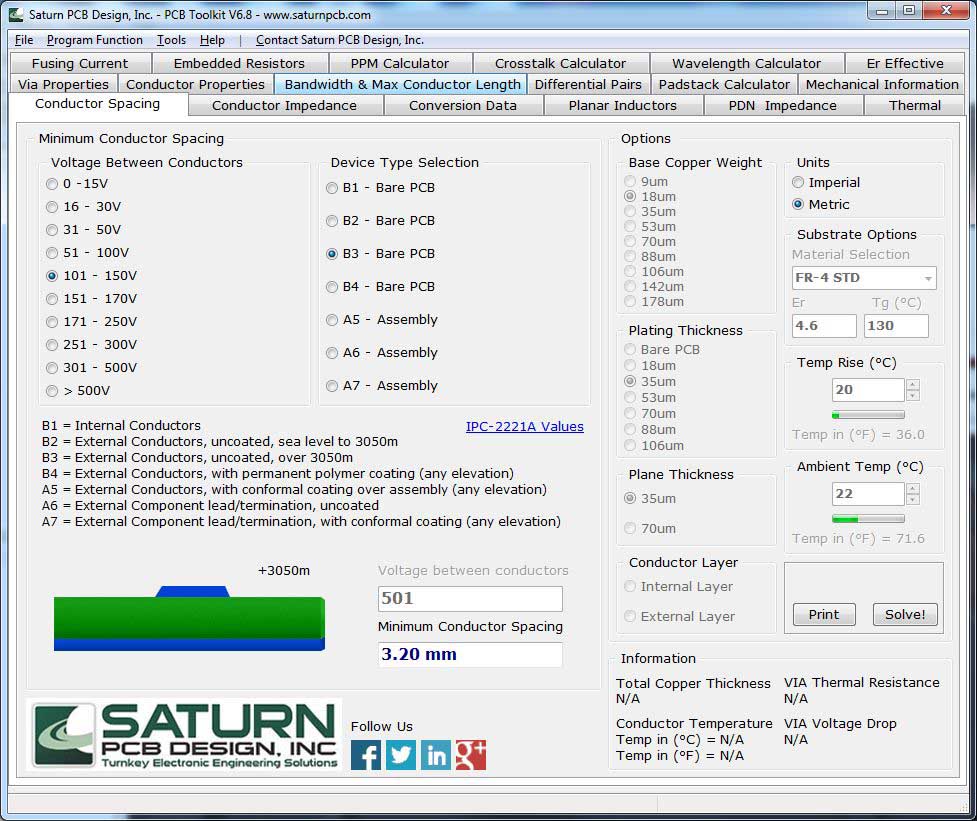Click the Saturn PCB Design logo
Viewport: 977px width, 821px height.
coord(185,735)
